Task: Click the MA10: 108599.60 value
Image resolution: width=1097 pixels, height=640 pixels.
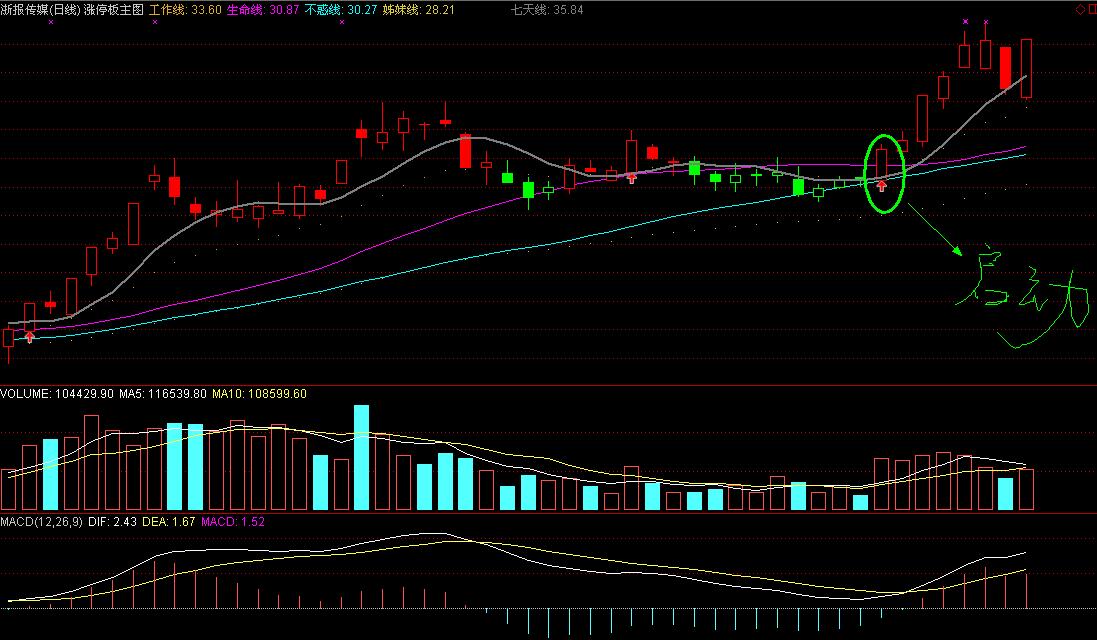Action: [260, 394]
